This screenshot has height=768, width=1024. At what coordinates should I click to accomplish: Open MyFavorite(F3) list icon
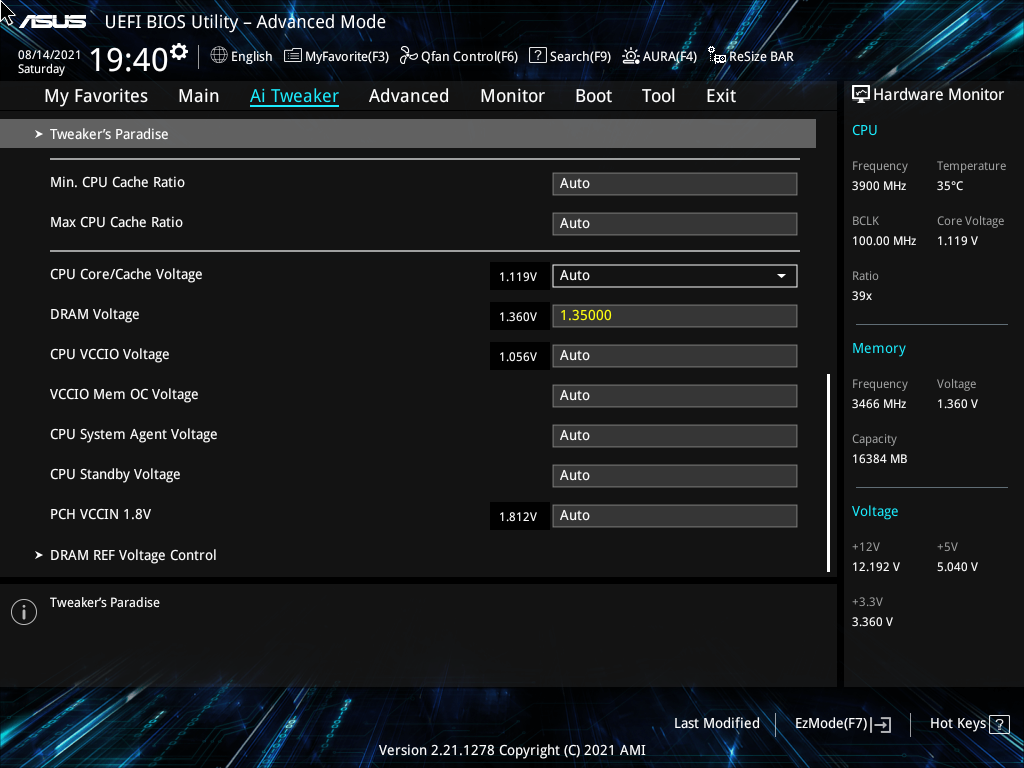(293, 56)
